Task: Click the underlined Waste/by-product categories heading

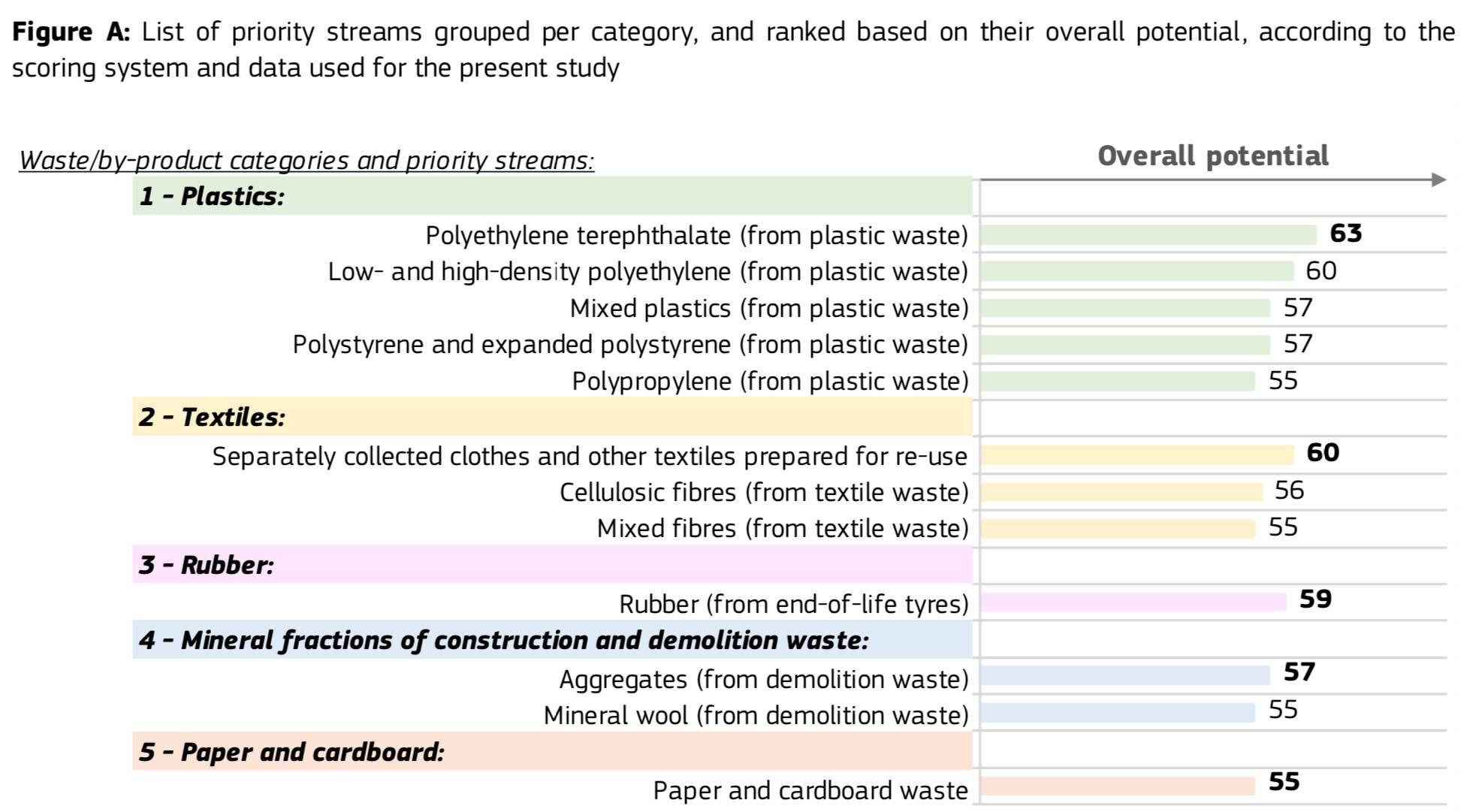Action: [306, 161]
